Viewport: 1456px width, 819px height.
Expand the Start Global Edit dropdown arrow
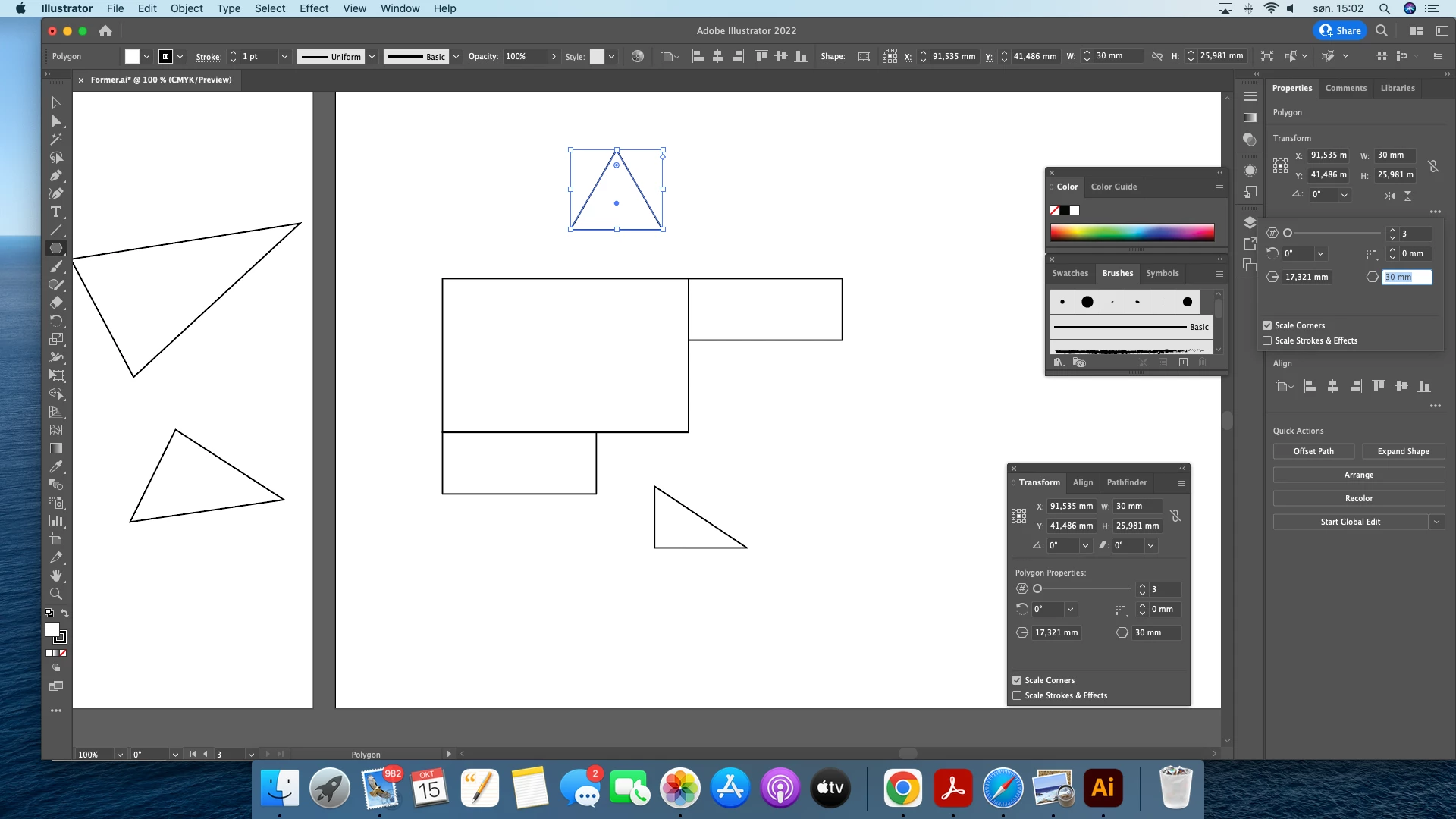click(x=1436, y=522)
